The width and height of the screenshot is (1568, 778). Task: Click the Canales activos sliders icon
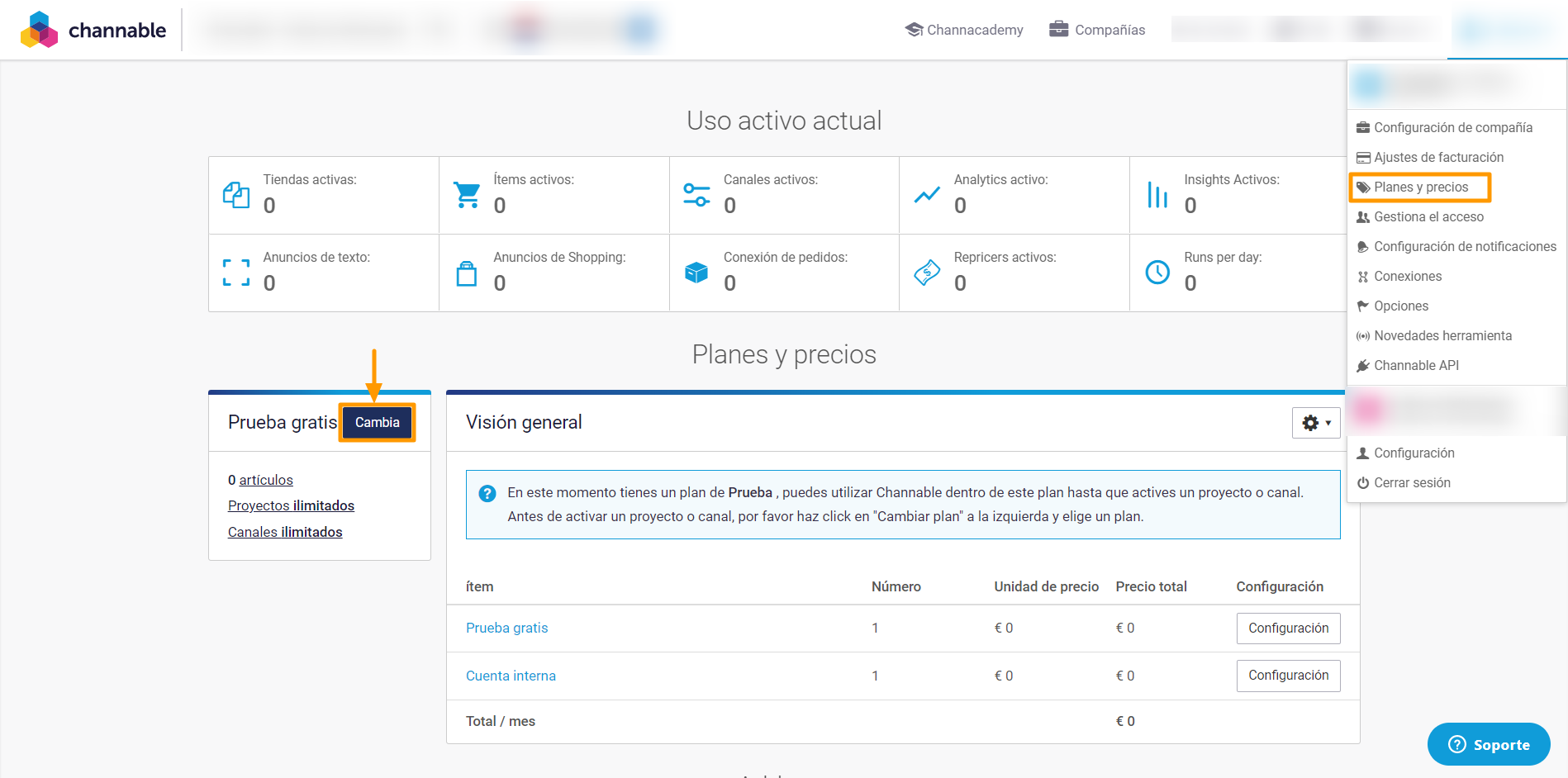point(696,195)
